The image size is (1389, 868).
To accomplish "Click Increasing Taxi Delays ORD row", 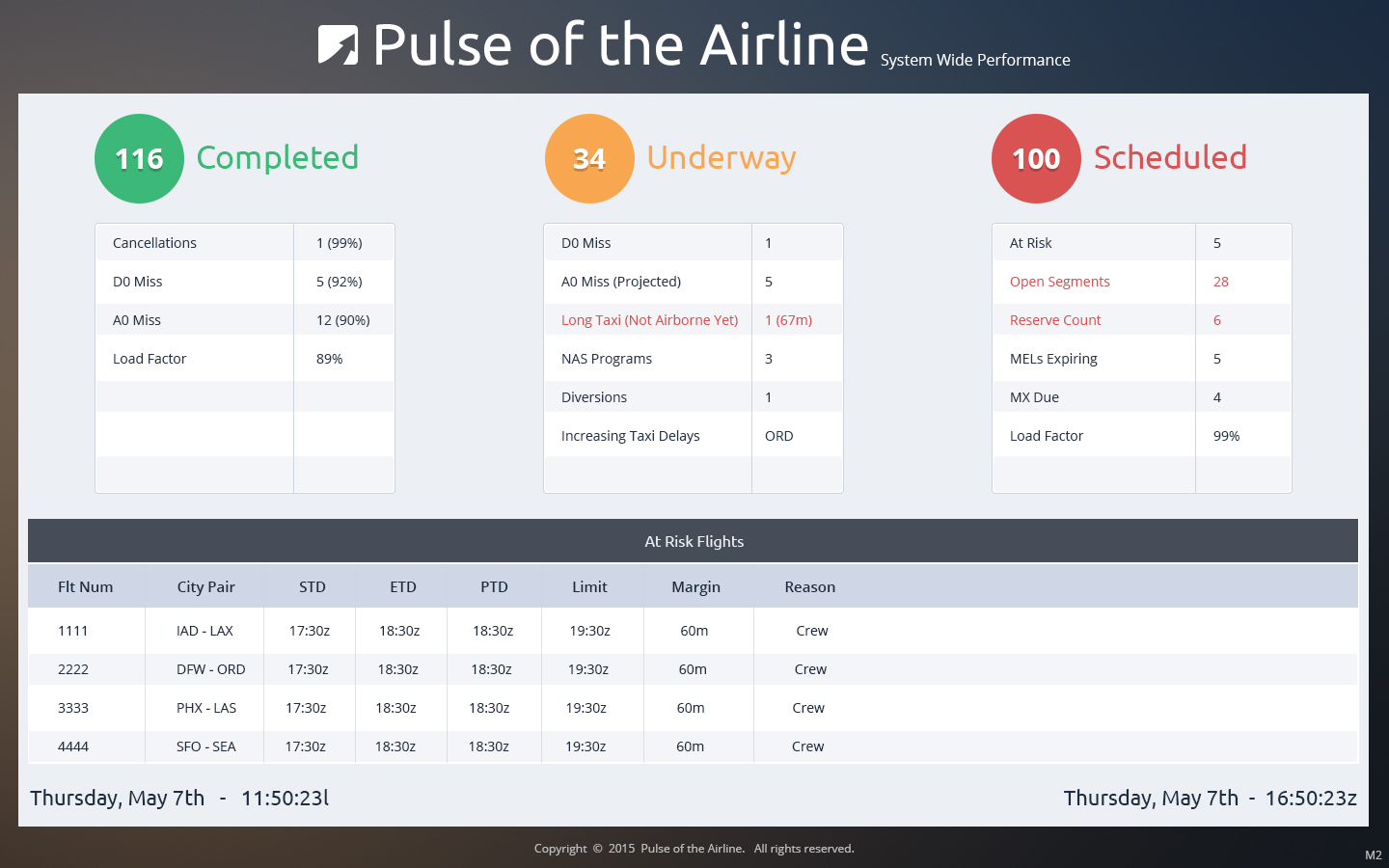I will click(694, 436).
